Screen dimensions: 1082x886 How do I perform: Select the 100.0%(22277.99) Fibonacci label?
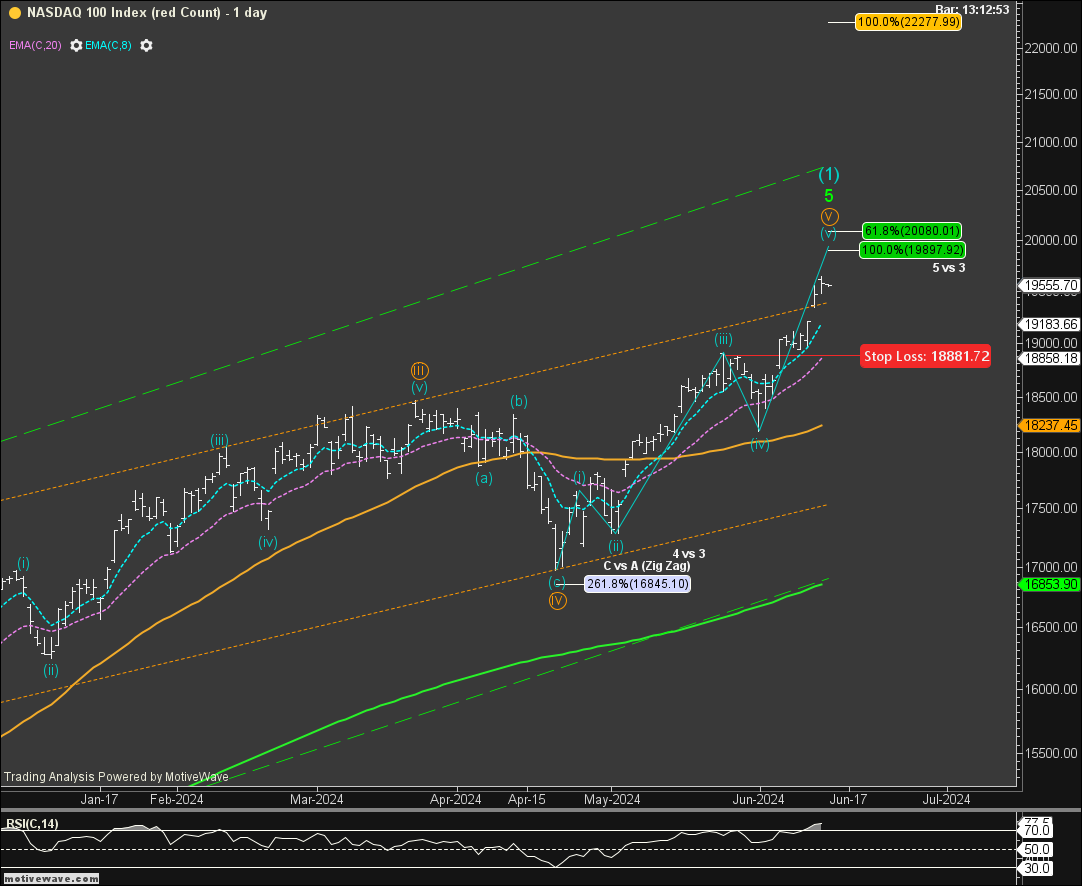pos(908,22)
